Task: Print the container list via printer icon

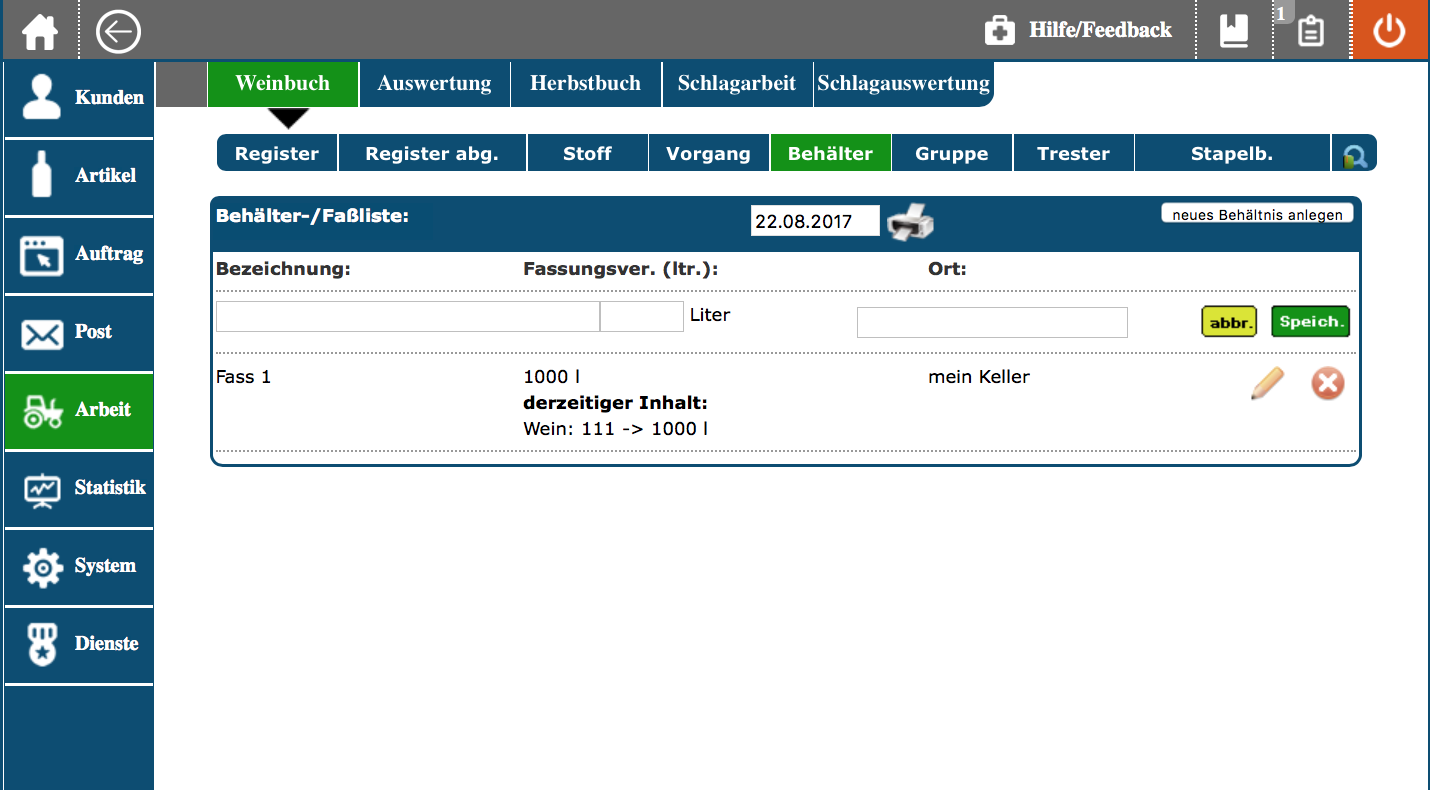Action: coord(910,221)
